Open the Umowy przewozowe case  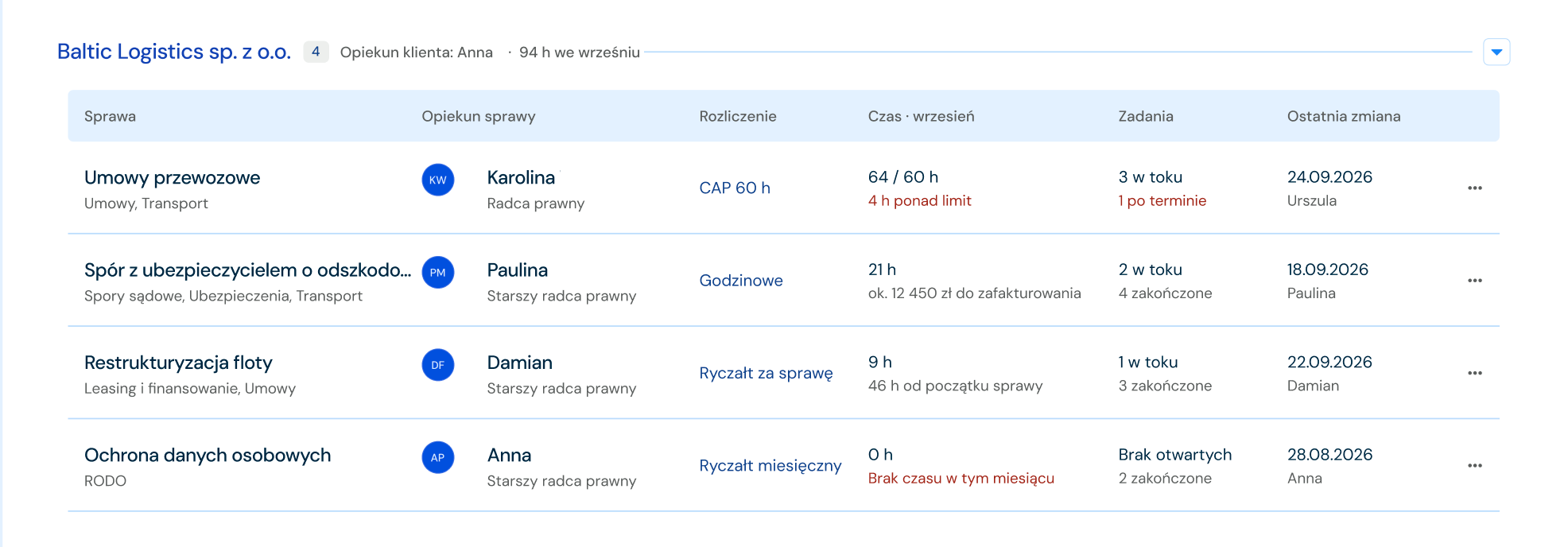coord(173,177)
